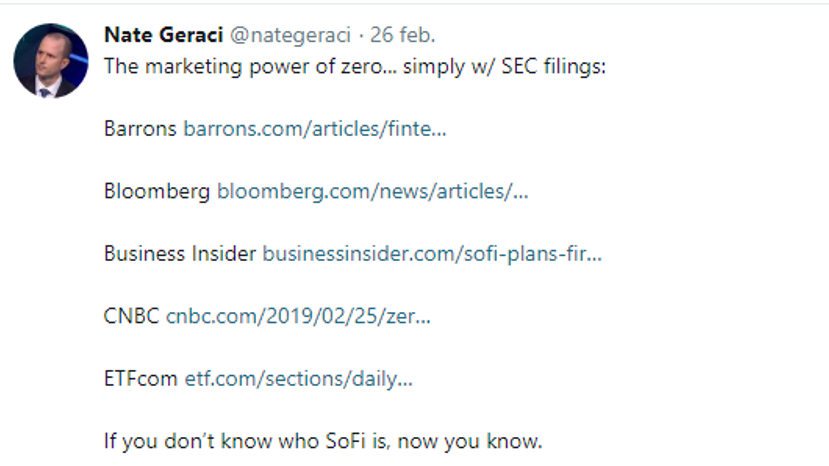This screenshot has height=466, width=829.
Task: Click the ETFcom label text
Action: pos(141,379)
